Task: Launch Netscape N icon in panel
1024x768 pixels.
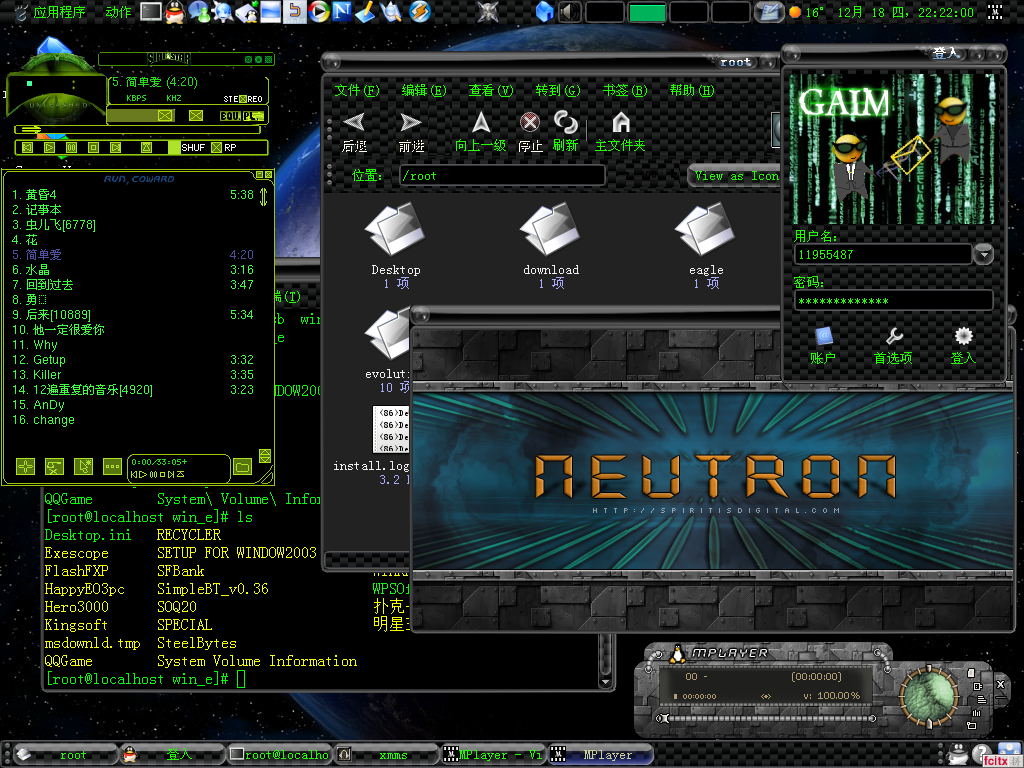Action: pyautogui.click(x=342, y=12)
